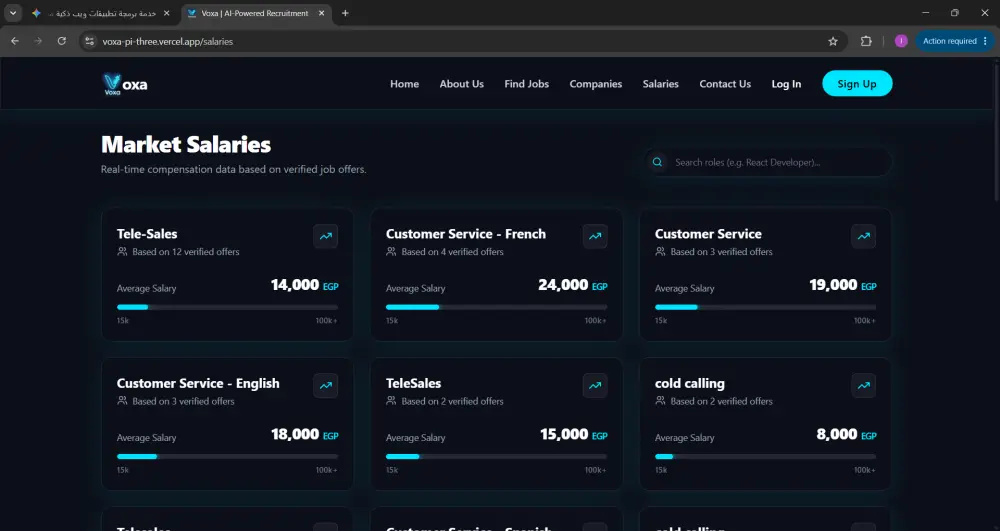Click the trend icon on Tele-Sales card

click(x=325, y=236)
